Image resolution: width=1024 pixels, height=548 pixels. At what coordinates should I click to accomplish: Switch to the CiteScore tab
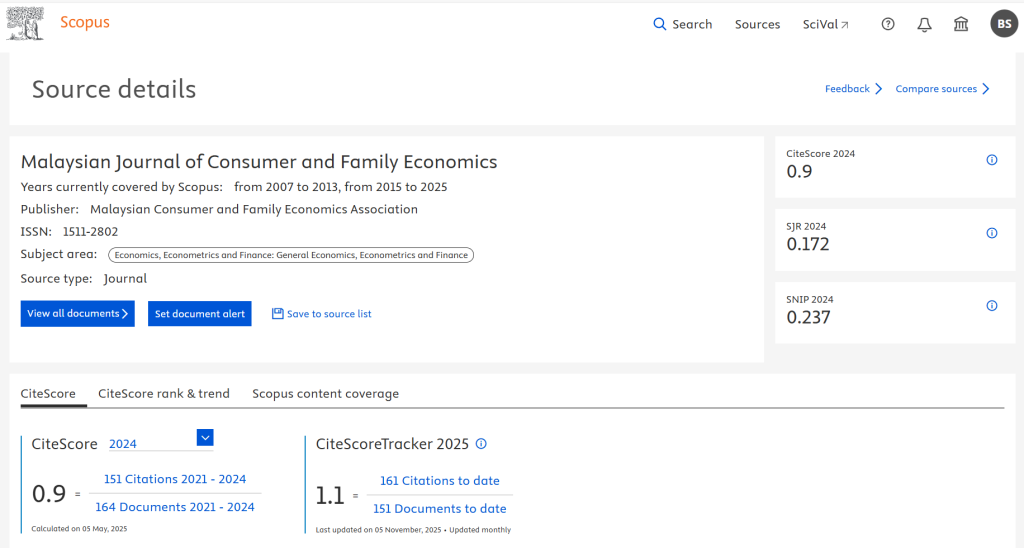click(x=48, y=394)
